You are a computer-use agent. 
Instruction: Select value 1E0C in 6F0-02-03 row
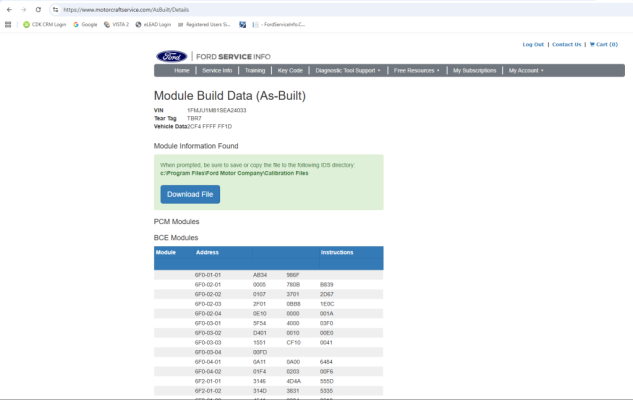pyautogui.click(x=327, y=304)
